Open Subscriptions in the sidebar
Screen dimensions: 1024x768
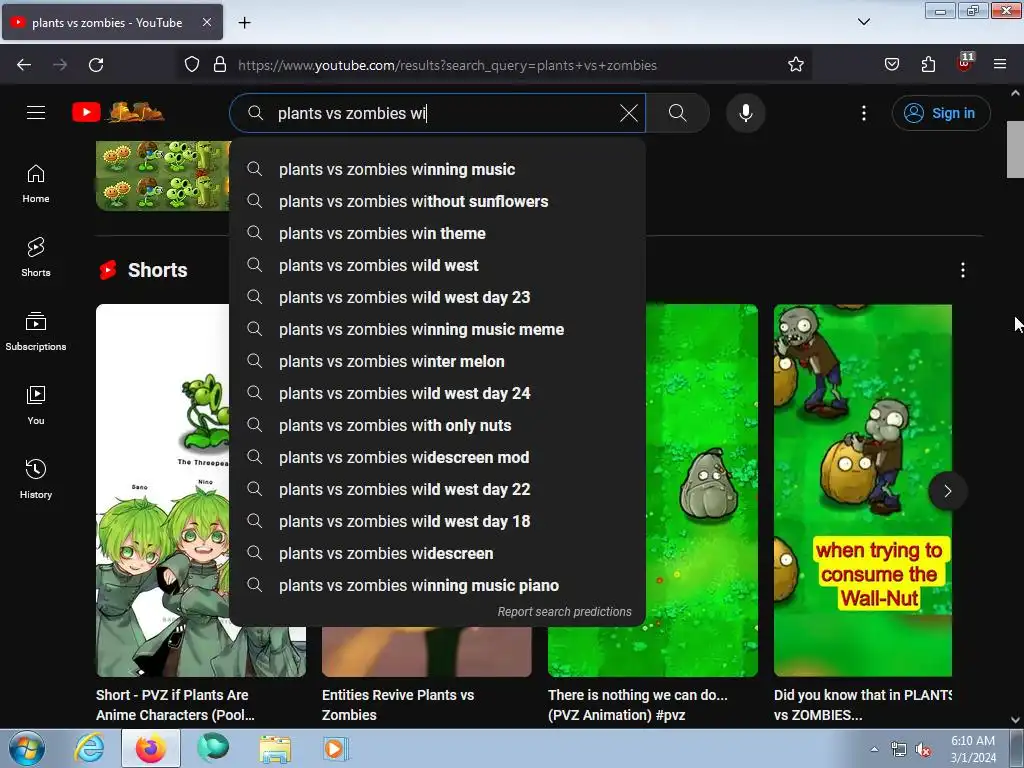click(x=36, y=331)
